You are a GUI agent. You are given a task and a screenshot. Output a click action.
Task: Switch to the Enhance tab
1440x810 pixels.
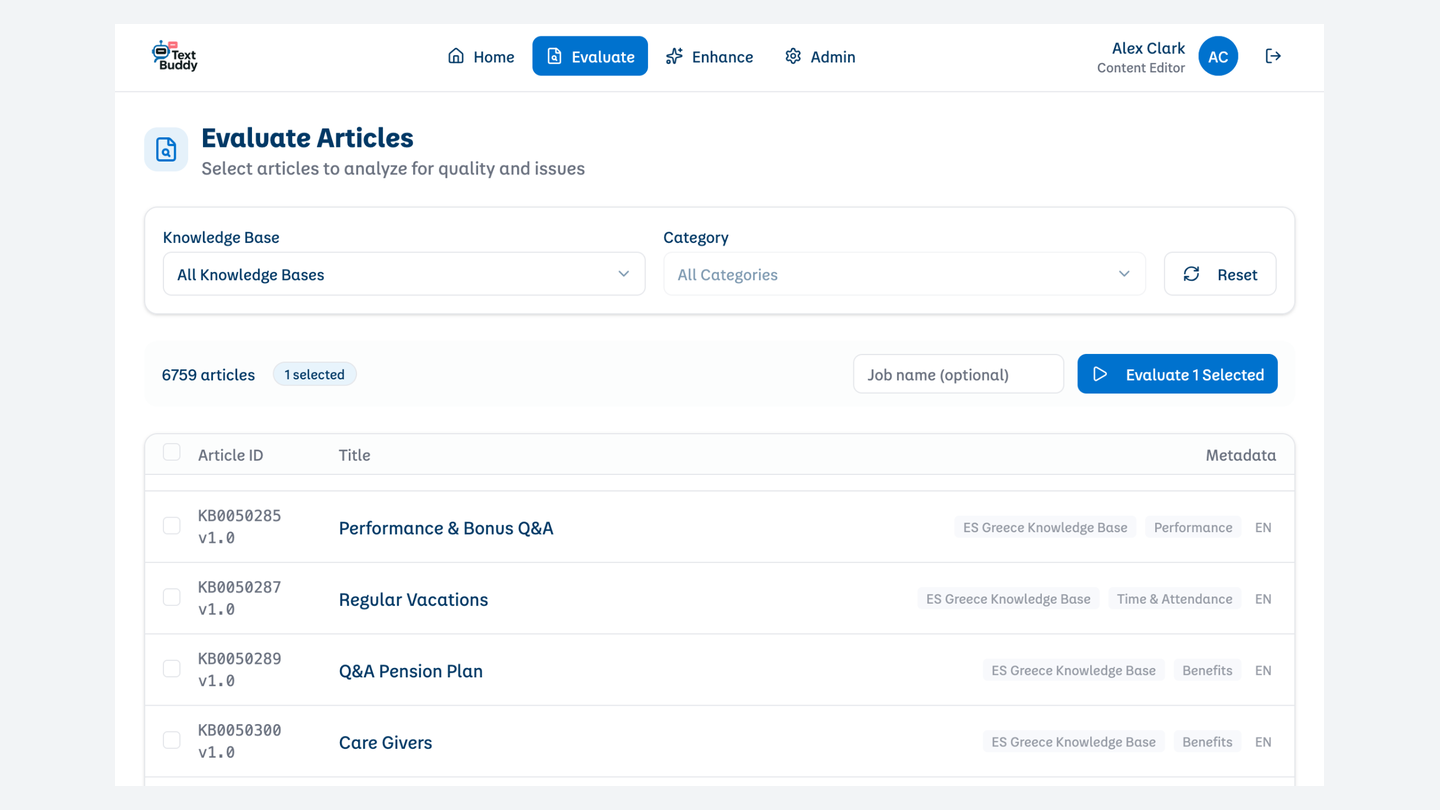tap(709, 56)
